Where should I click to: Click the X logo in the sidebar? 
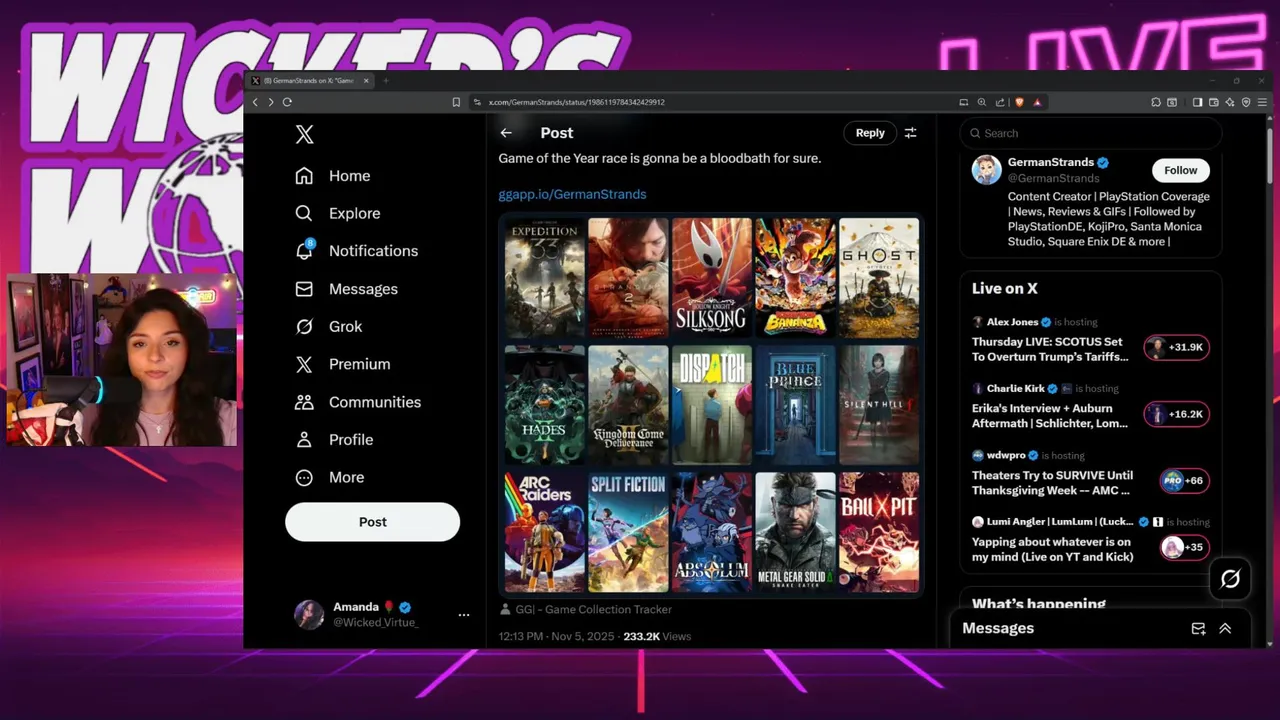coord(305,135)
